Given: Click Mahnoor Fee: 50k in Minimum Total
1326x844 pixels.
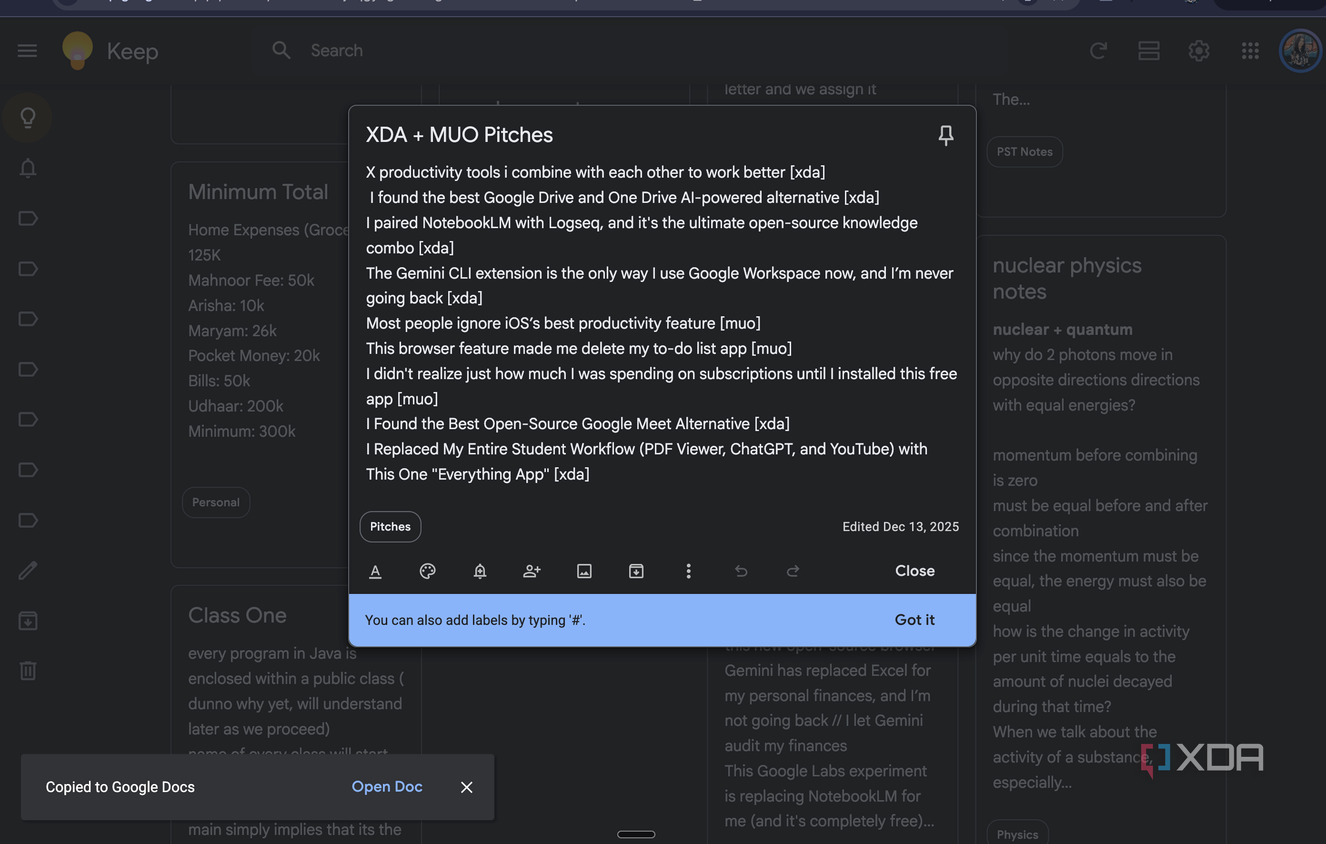Looking at the screenshot, I should [x=251, y=280].
